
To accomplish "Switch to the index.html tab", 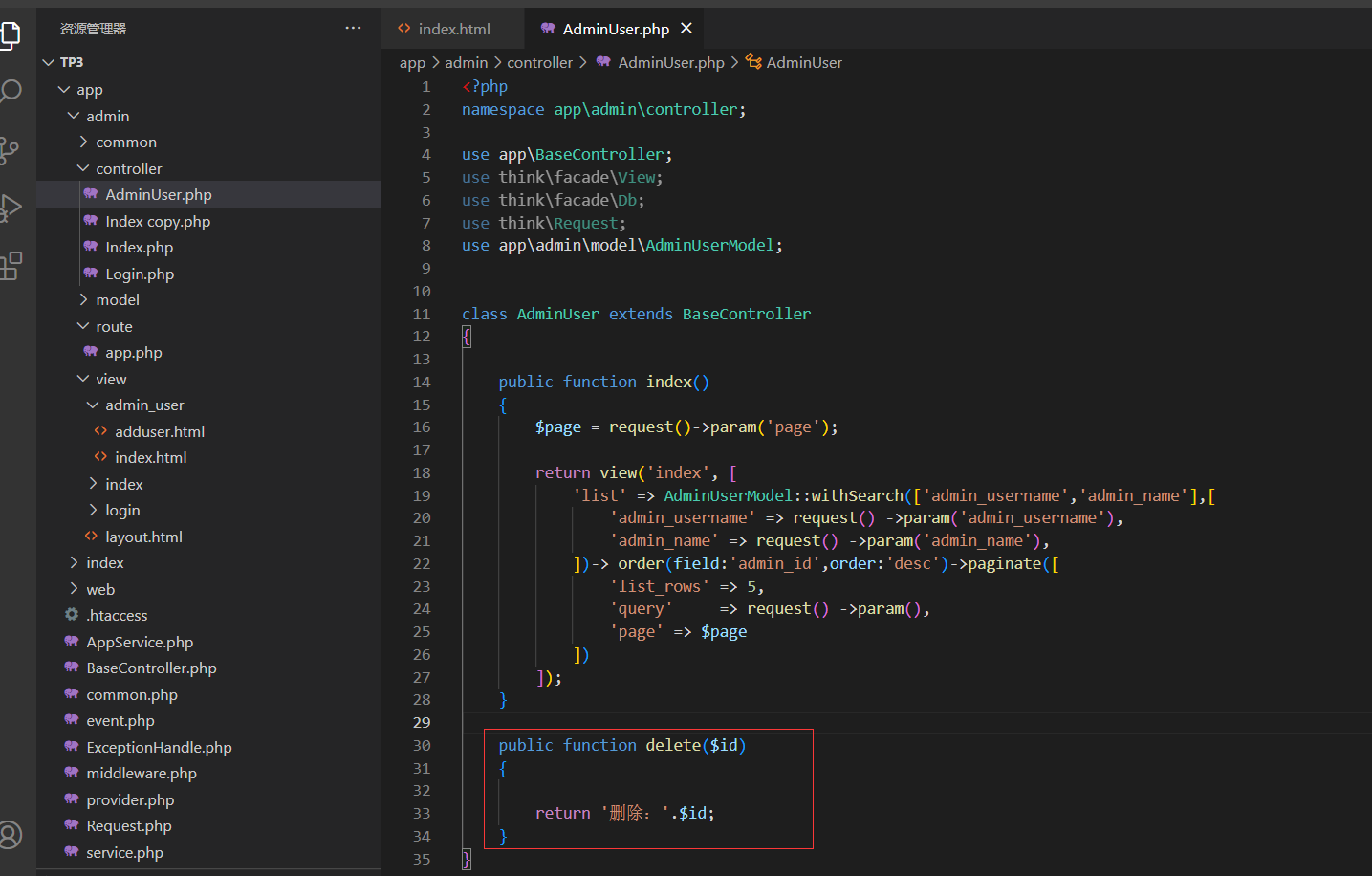I will (453, 30).
